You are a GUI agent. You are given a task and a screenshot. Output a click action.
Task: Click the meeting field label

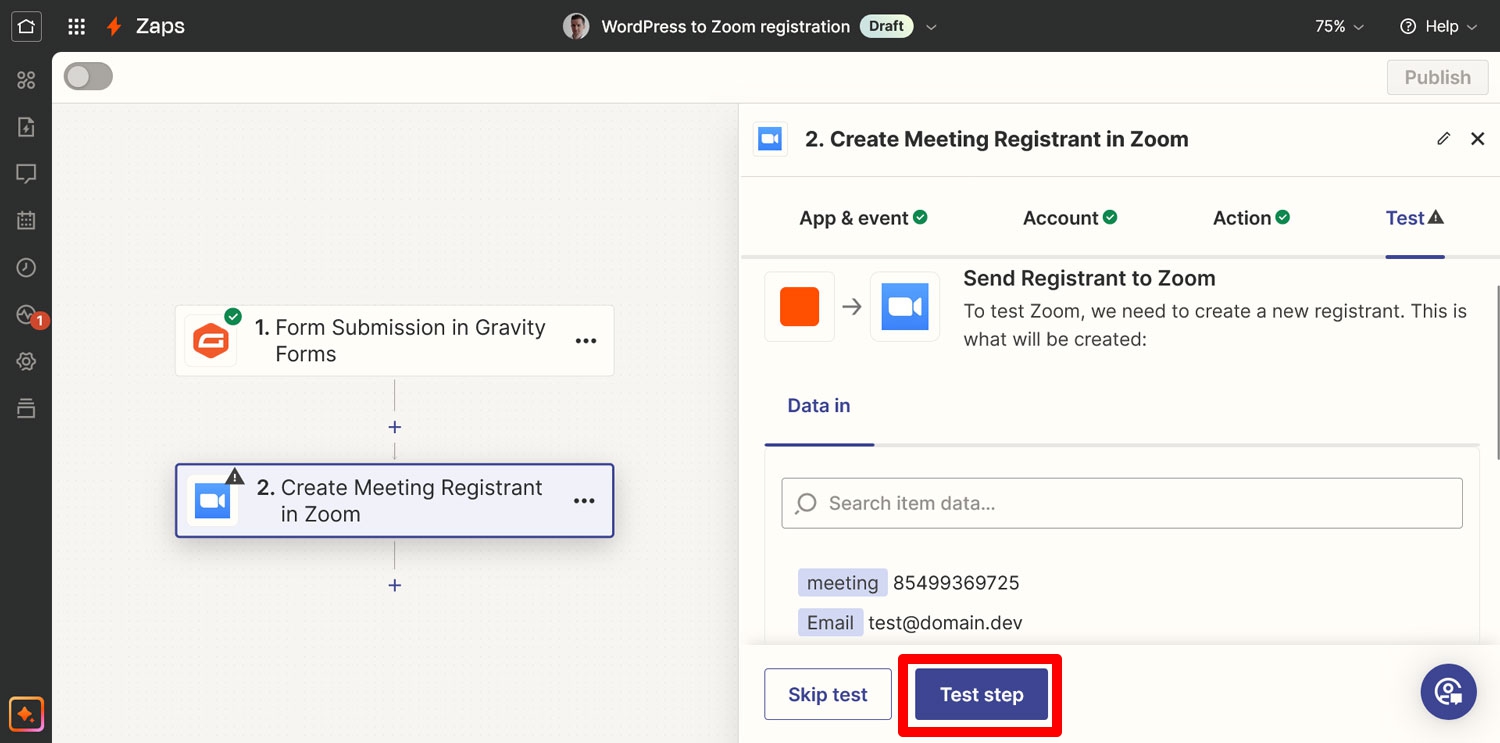click(x=842, y=583)
